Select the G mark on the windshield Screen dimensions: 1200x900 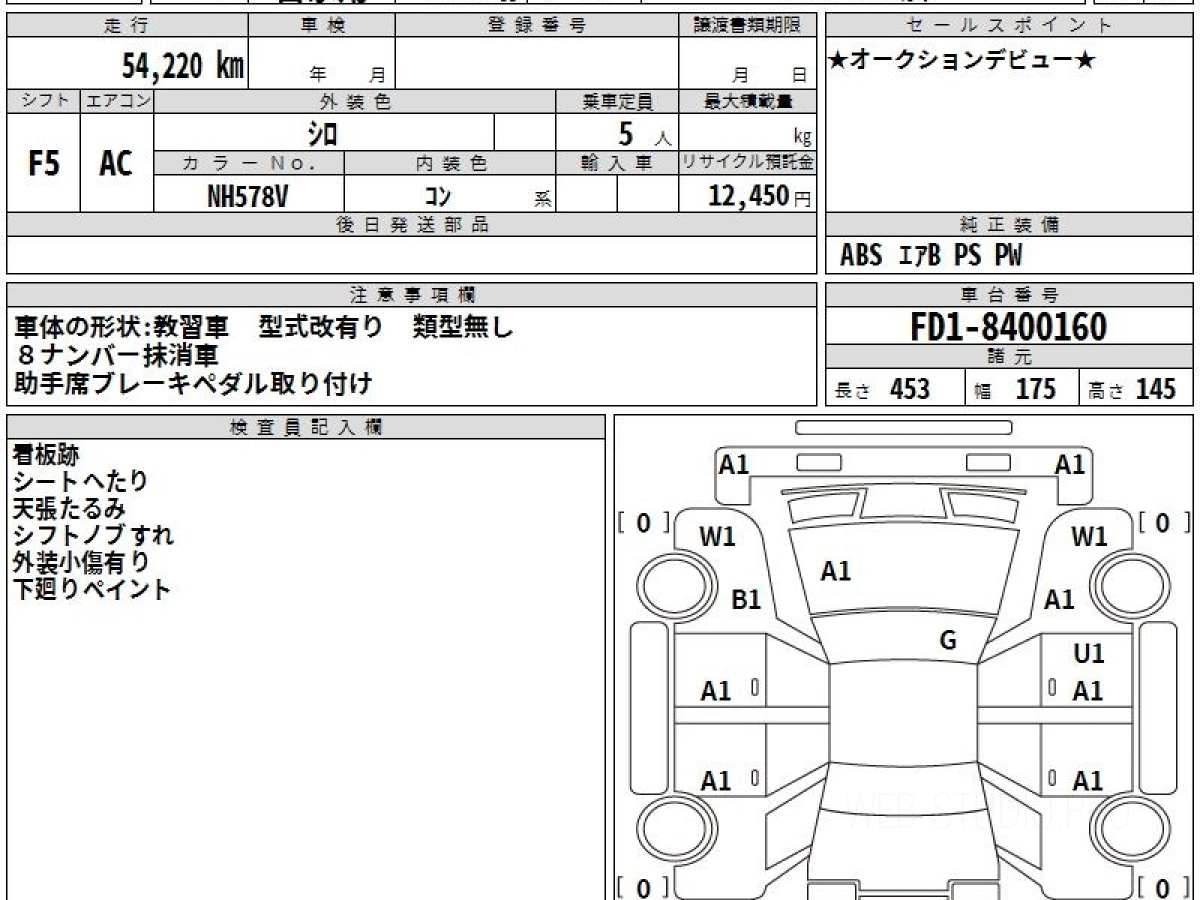[x=948, y=640]
